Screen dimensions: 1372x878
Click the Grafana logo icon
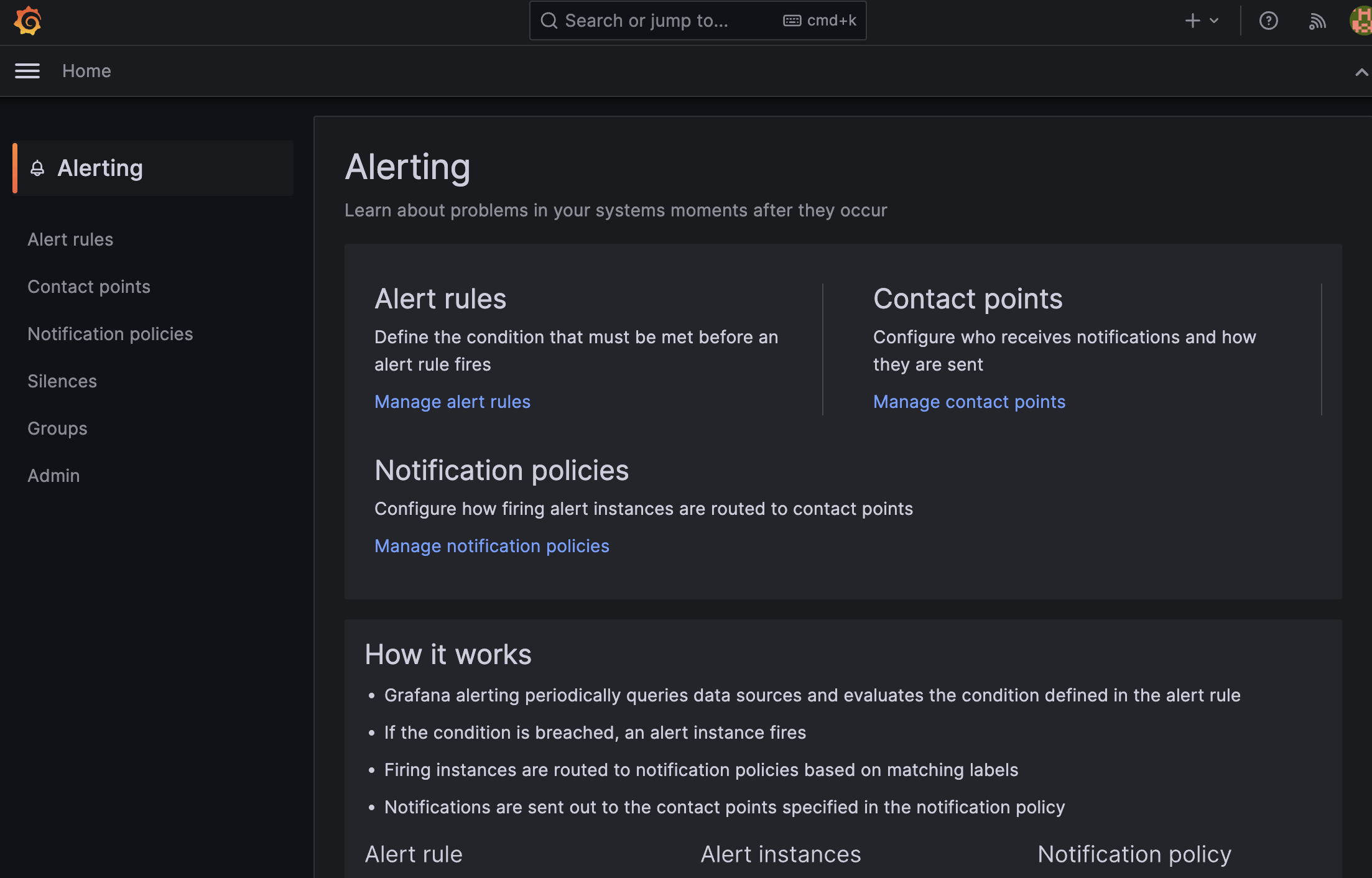[x=28, y=21]
